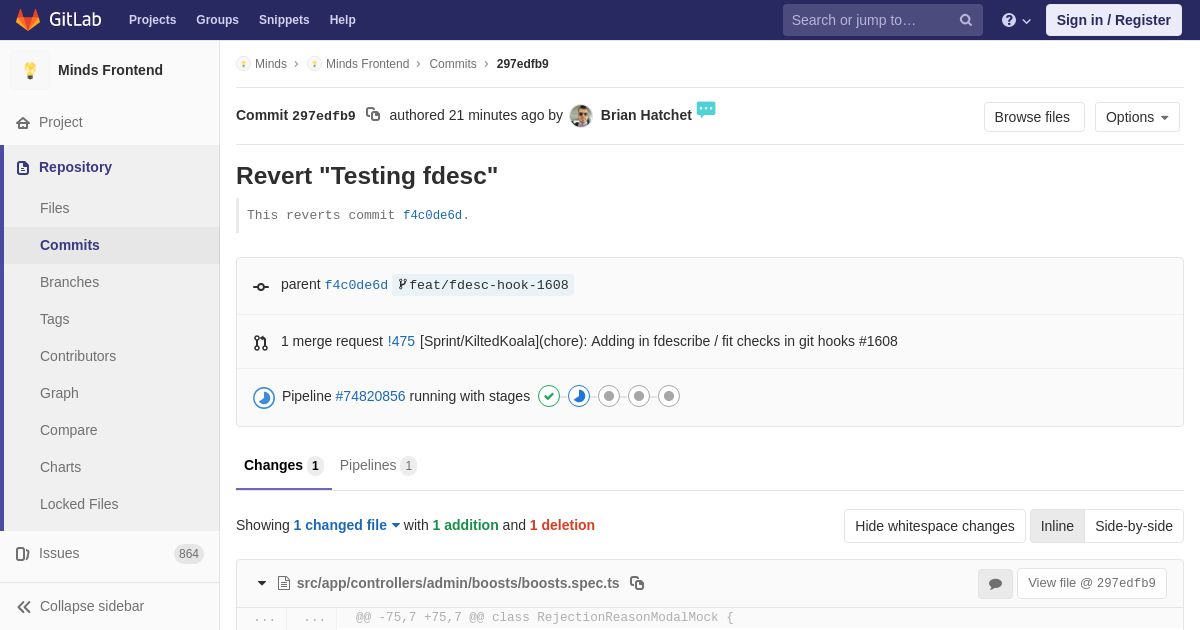1200x630 pixels.
Task: Click Hide whitespace changes button
Action: tap(935, 526)
